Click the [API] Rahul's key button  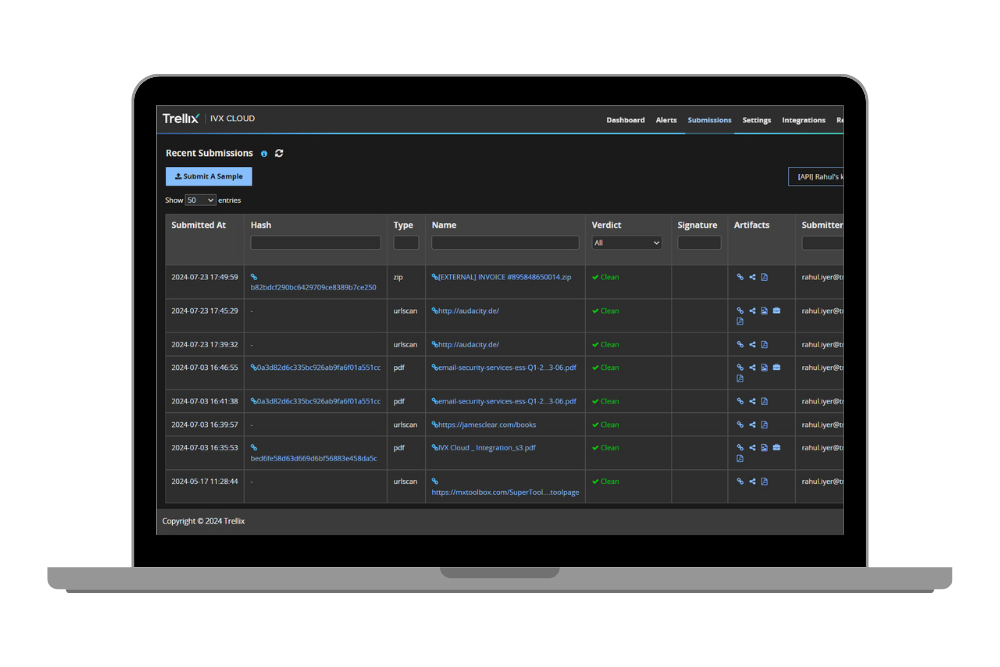coord(816,177)
